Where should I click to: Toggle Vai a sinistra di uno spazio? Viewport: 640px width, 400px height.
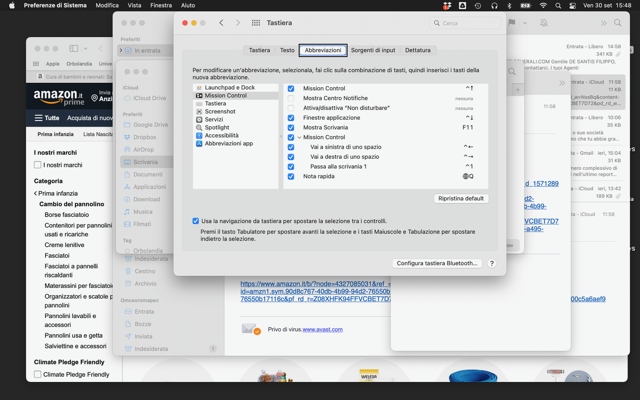click(291, 147)
